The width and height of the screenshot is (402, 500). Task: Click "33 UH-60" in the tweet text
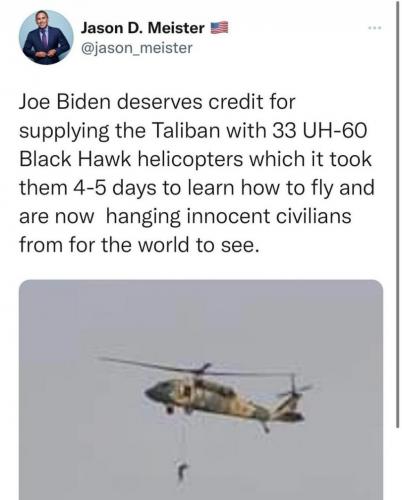320,130
